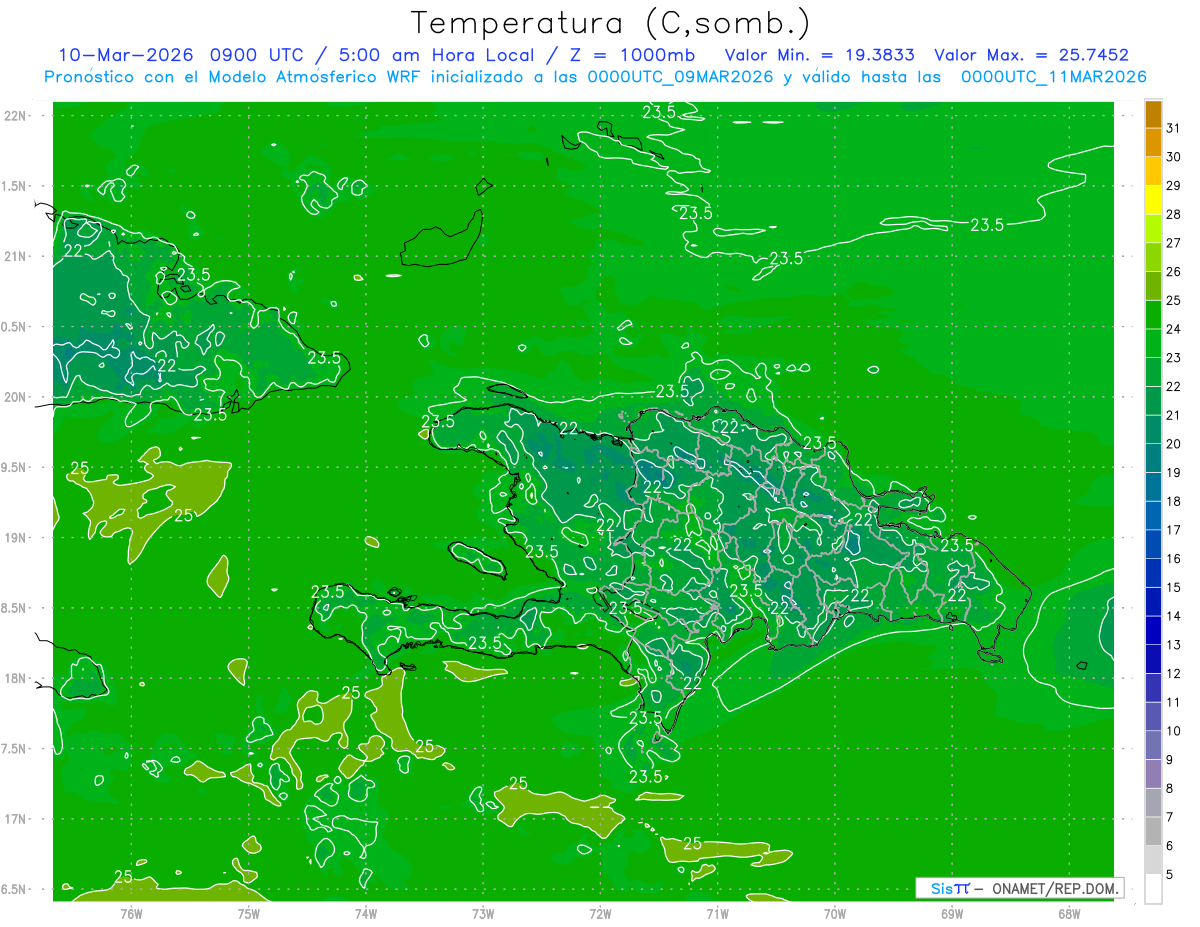Click the white swatch at the legend bottom
This screenshot has height=927, width=1200.
[1153, 889]
